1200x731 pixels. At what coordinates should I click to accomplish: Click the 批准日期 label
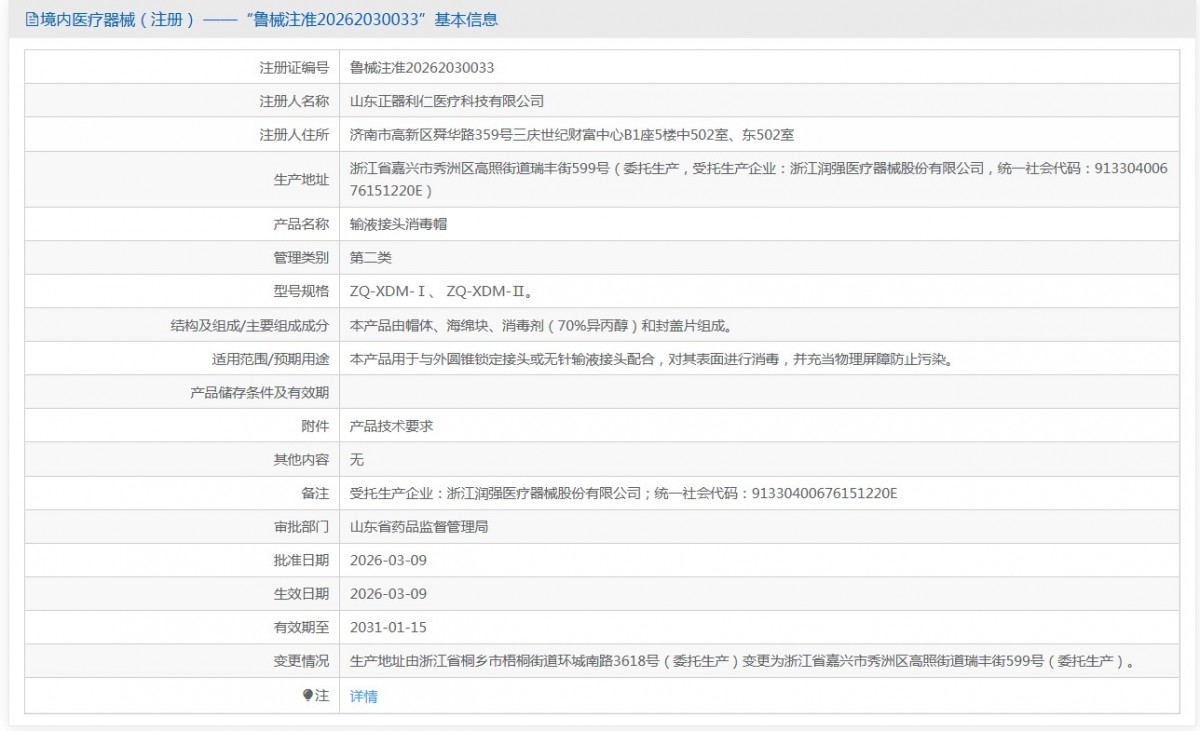click(301, 561)
